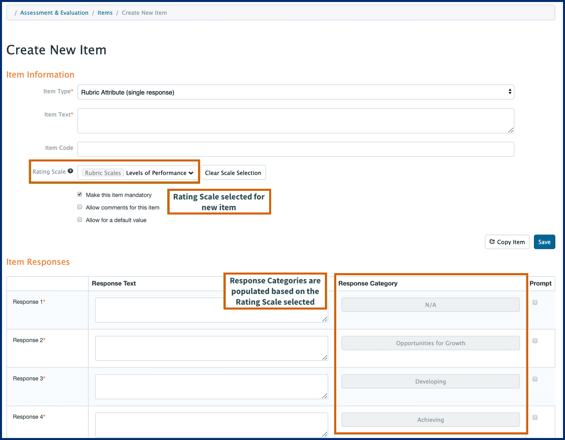
Task: Click the Response 2 text box
Action: [x=211, y=348]
